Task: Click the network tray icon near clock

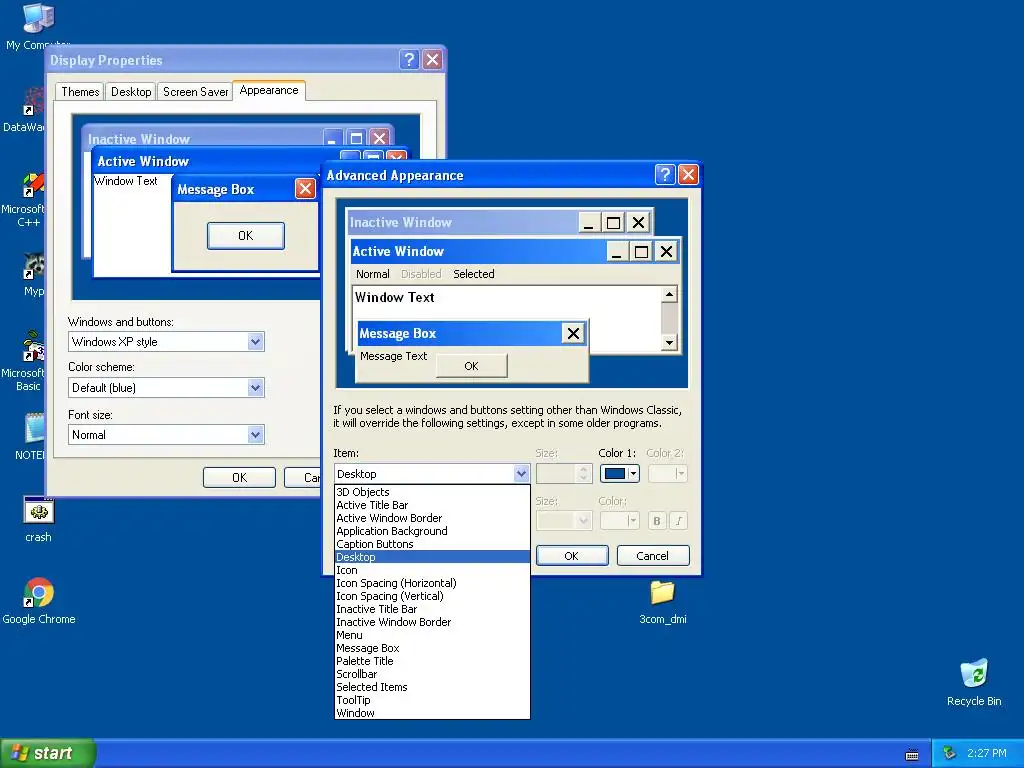Action: (x=950, y=754)
